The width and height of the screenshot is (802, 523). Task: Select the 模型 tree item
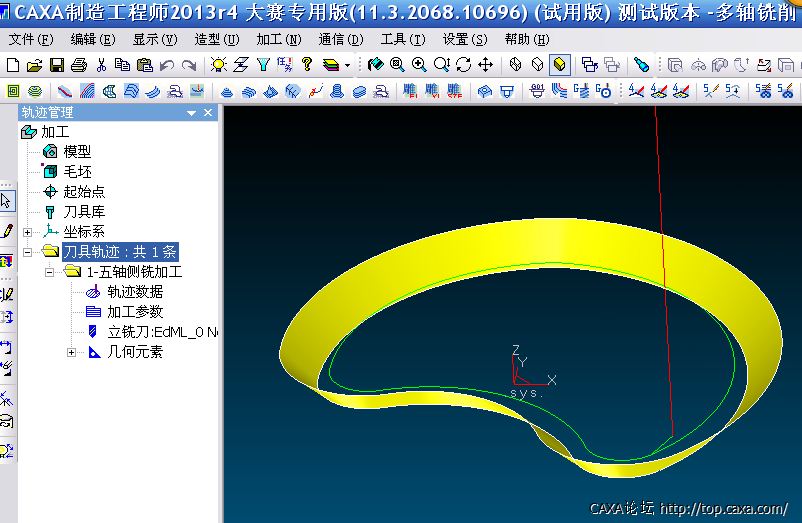pos(67,151)
